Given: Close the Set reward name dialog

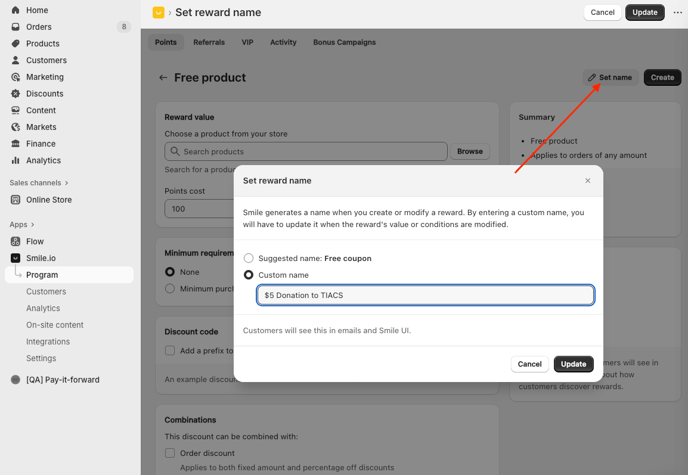Looking at the screenshot, I should [587, 181].
